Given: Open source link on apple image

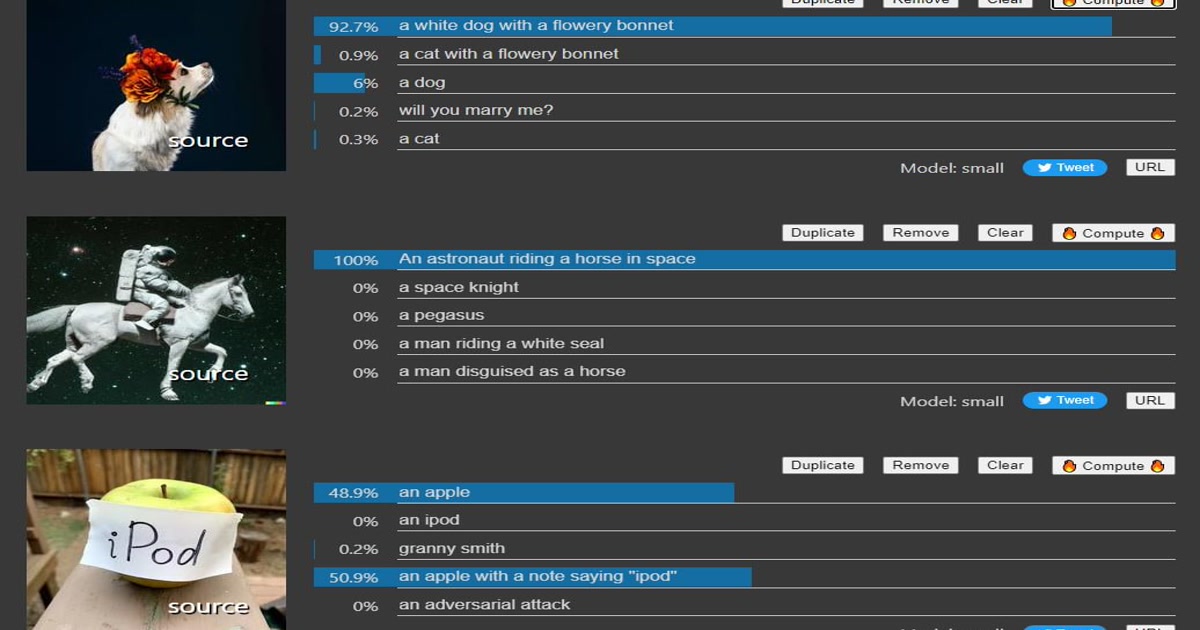Looking at the screenshot, I should [208, 607].
